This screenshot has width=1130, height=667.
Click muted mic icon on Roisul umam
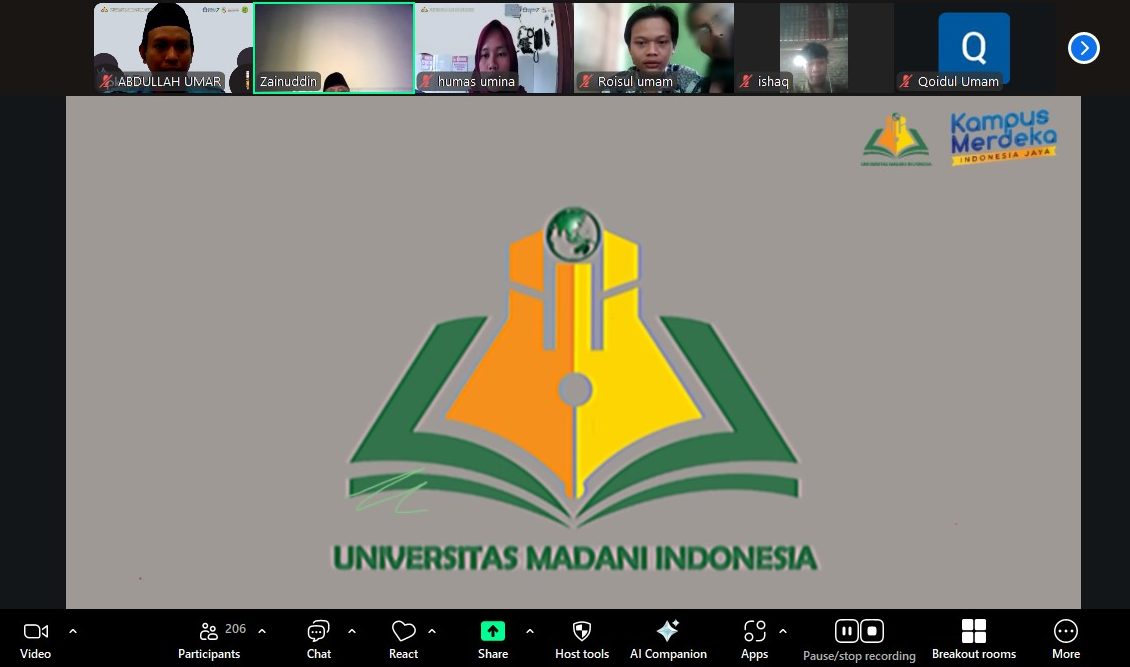[587, 81]
